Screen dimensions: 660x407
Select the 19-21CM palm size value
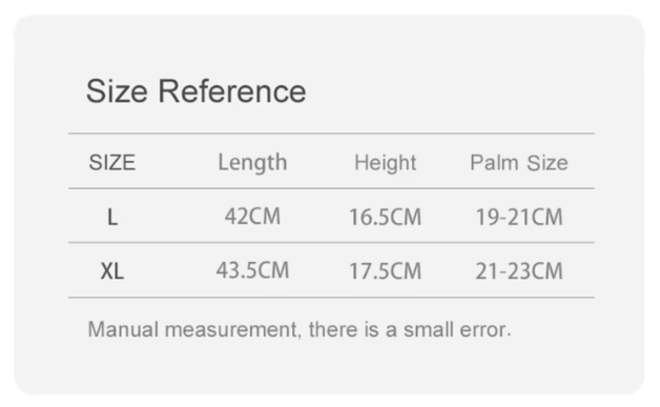[519, 217]
